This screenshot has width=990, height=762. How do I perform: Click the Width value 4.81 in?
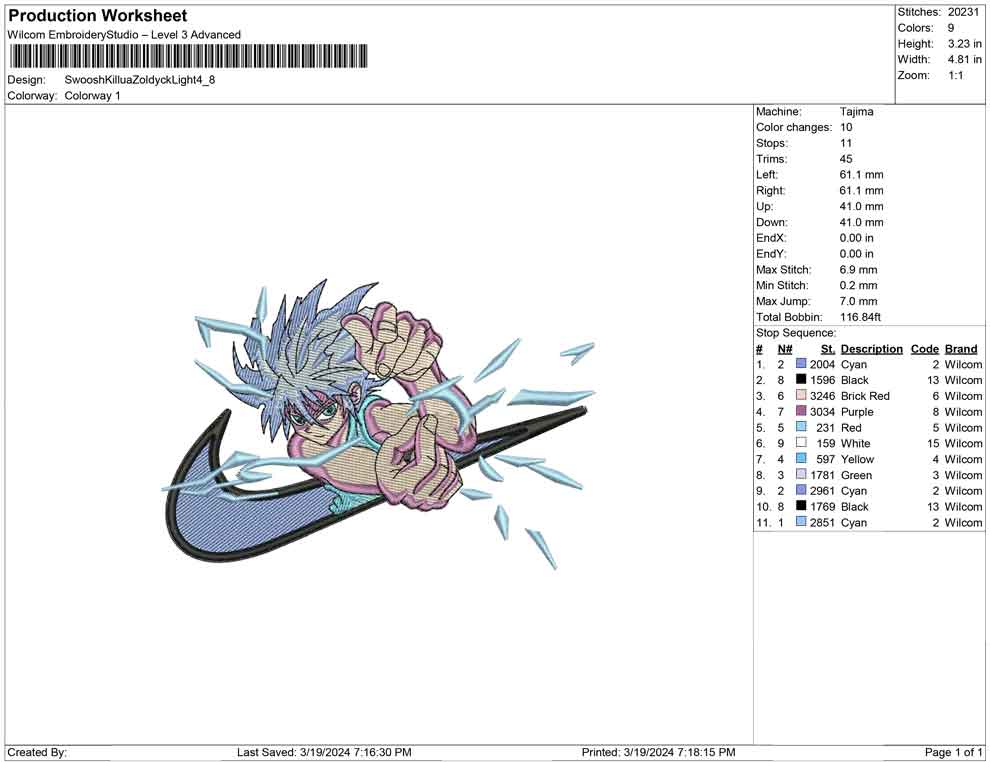[964, 59]
